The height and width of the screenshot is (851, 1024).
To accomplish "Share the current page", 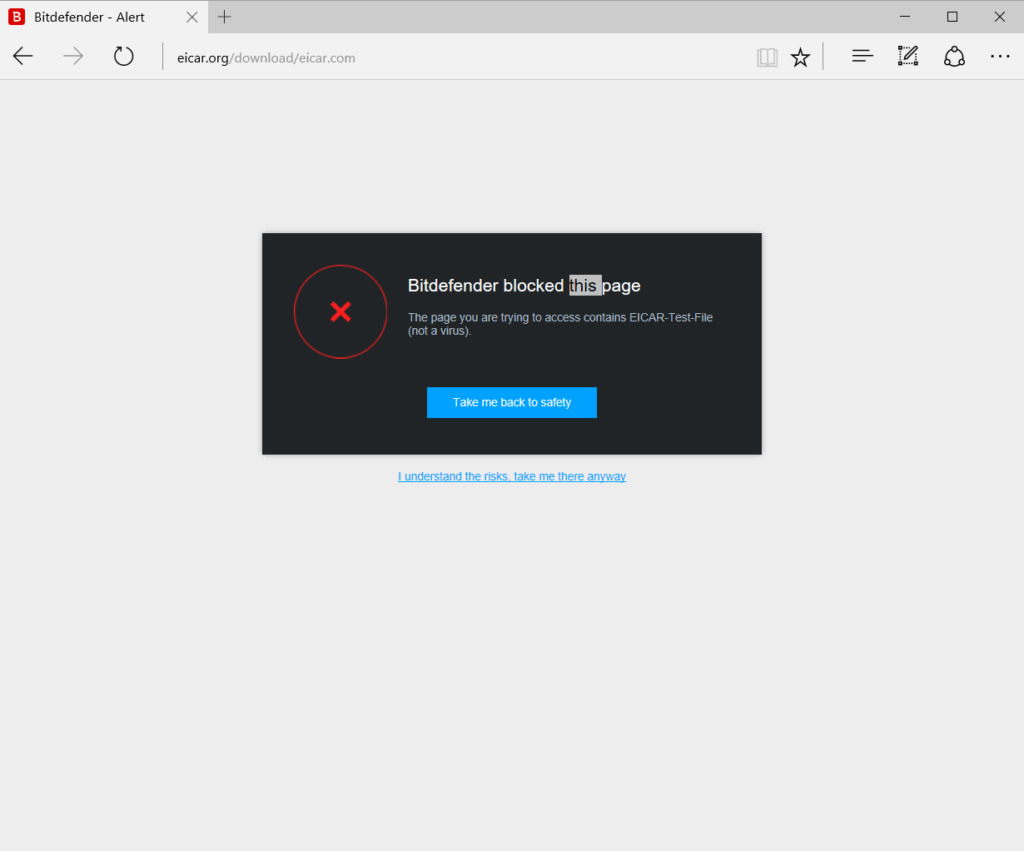I will (x=954, y=56).
